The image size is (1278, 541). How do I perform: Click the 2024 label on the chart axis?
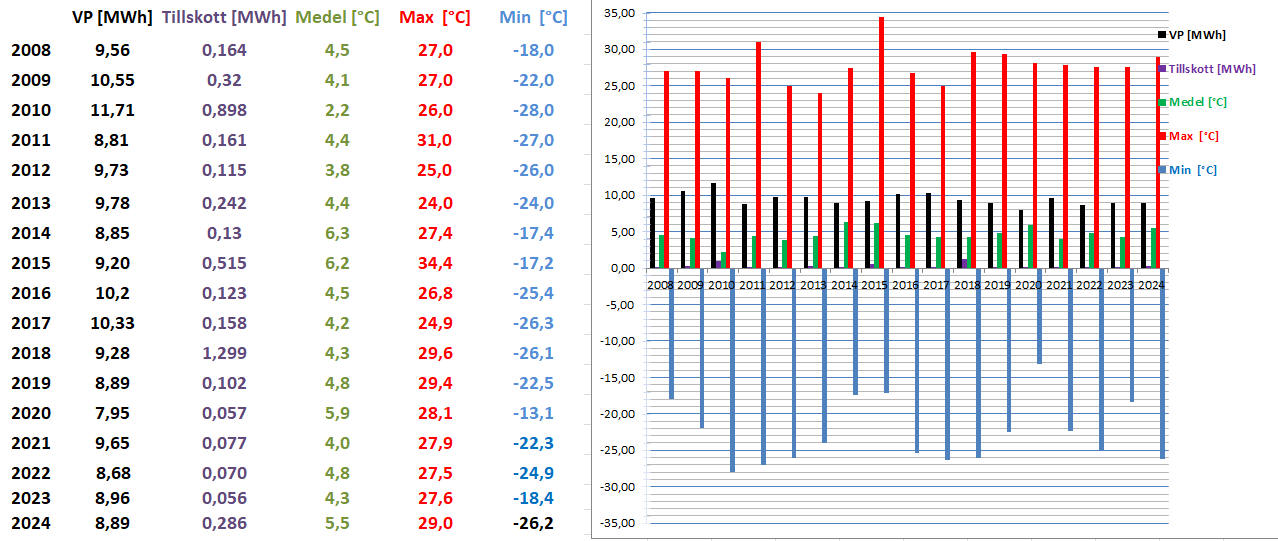(x=1151, y=285)
